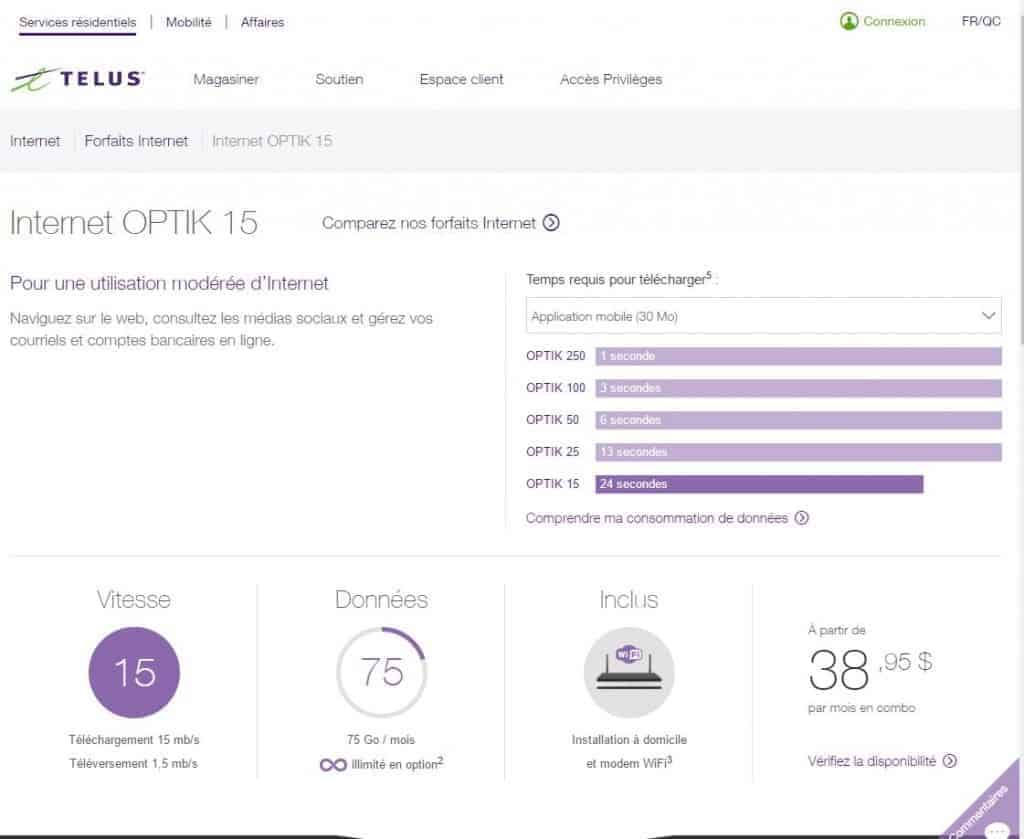Go to Internet breadcrumb link

pos(35,141)
